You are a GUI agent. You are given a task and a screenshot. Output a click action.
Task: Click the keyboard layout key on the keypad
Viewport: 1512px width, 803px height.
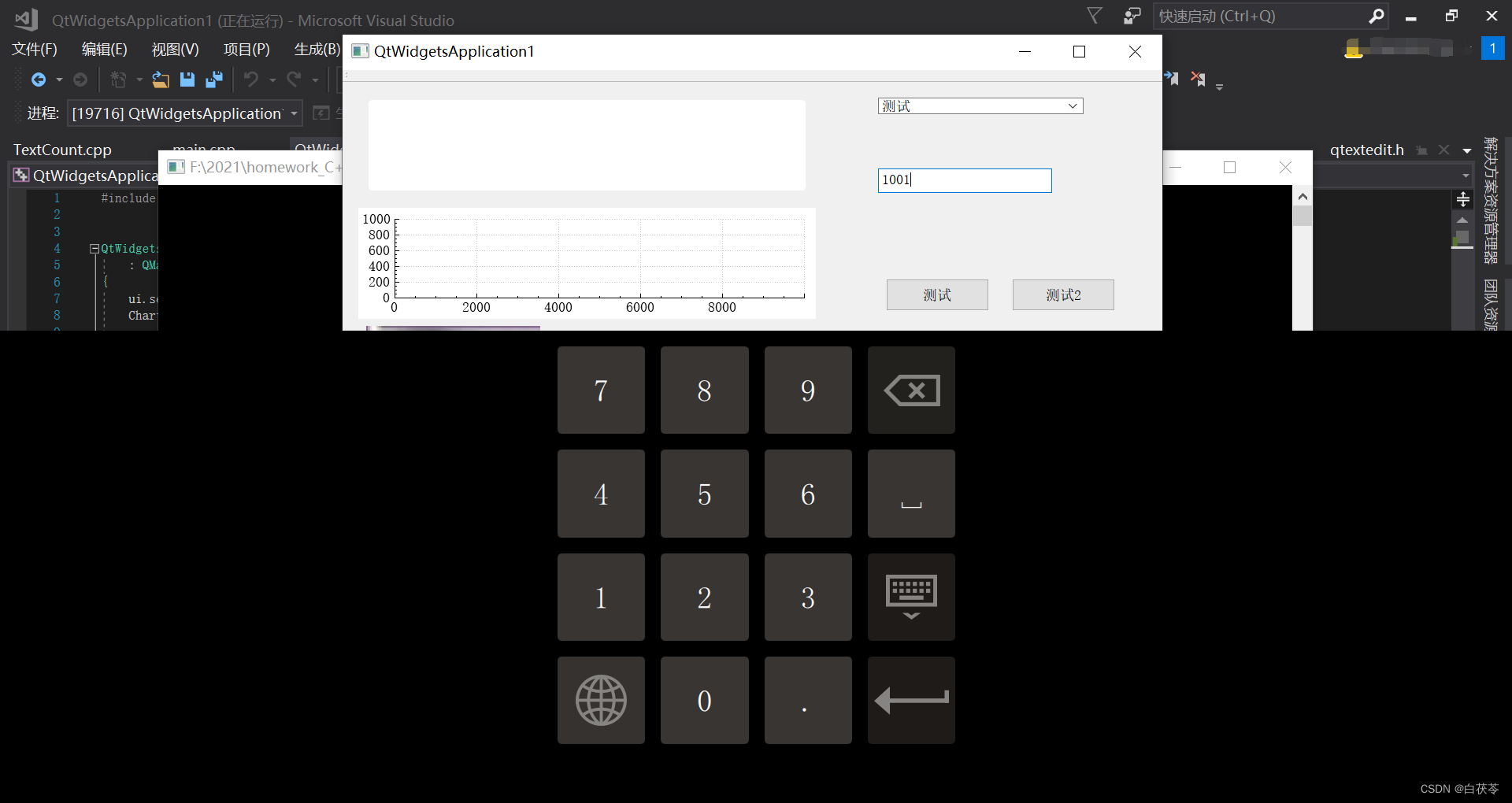[910, 597]
